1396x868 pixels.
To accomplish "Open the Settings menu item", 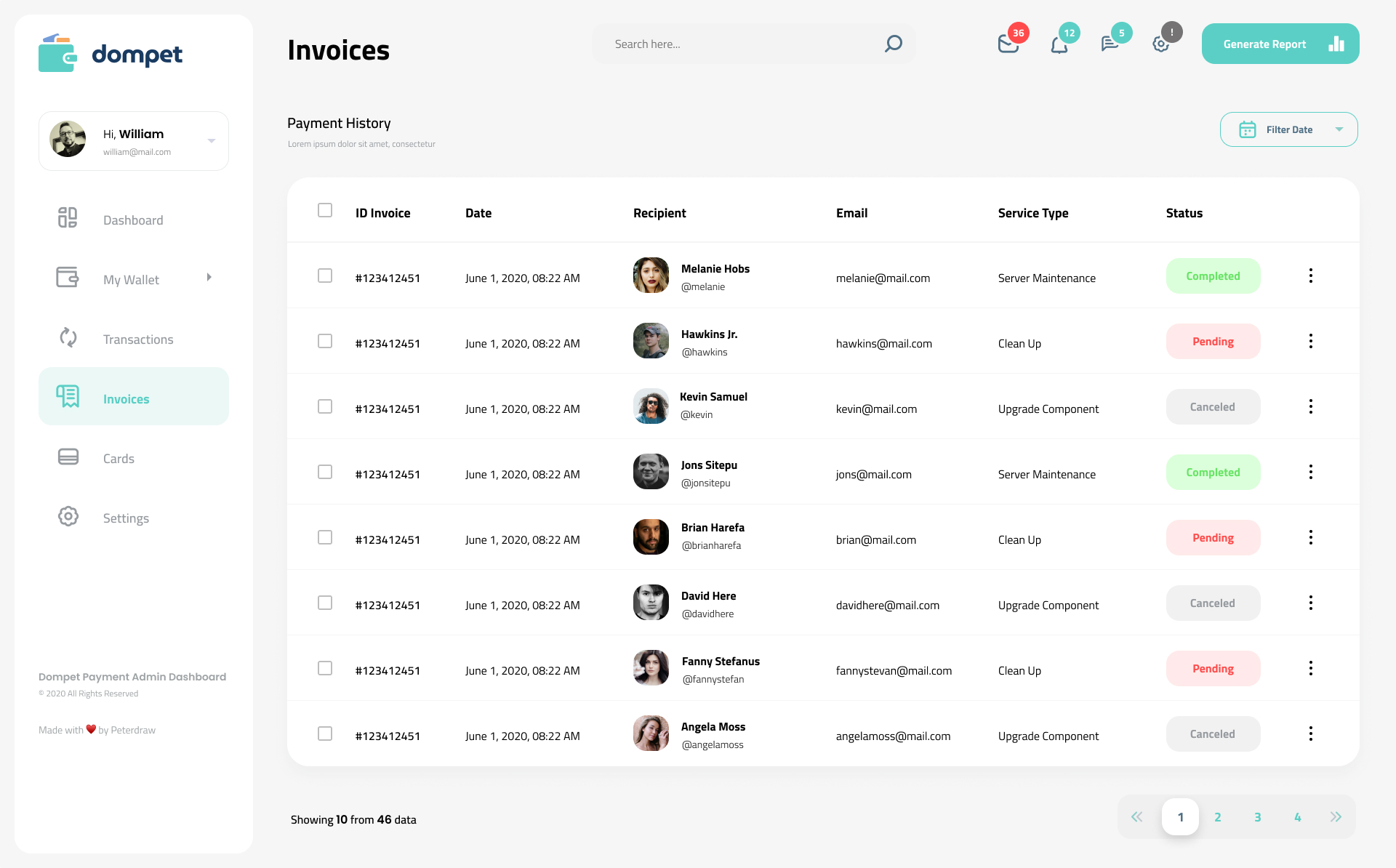I will click(125, 518).
